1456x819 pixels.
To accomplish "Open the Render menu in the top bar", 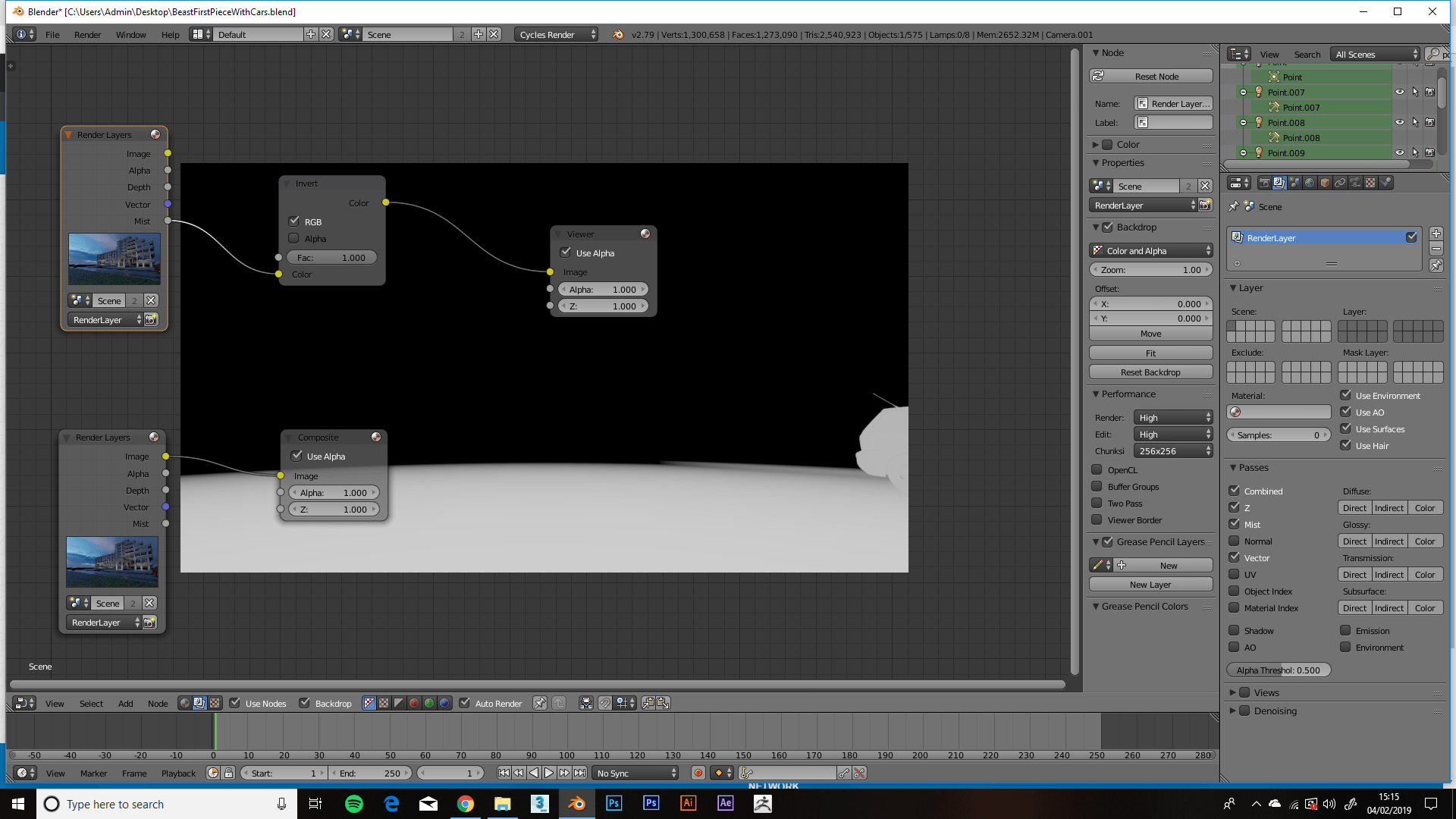I will click(87, 34).
